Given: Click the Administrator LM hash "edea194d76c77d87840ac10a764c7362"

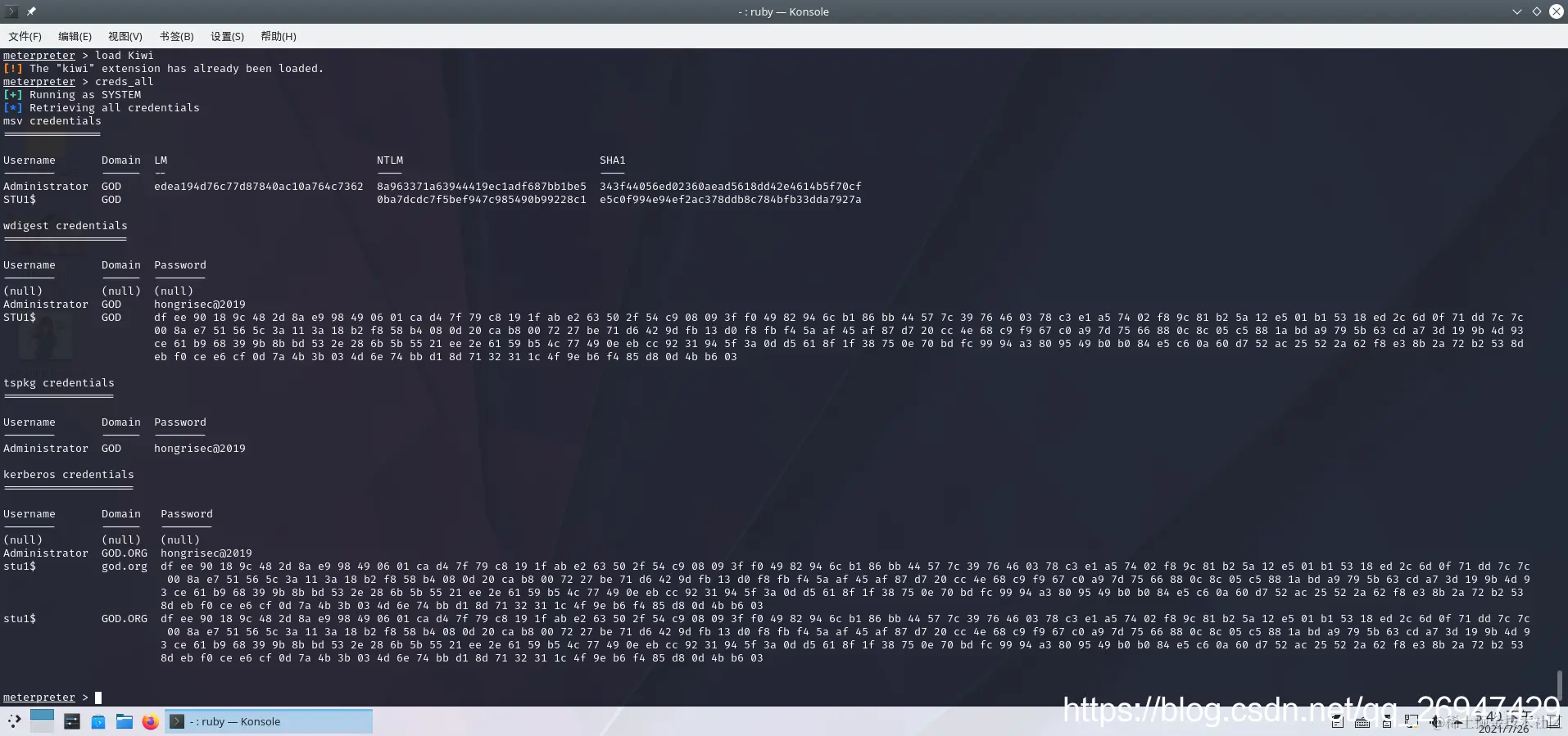Looking at the screenshot, I should click(259, 187).
